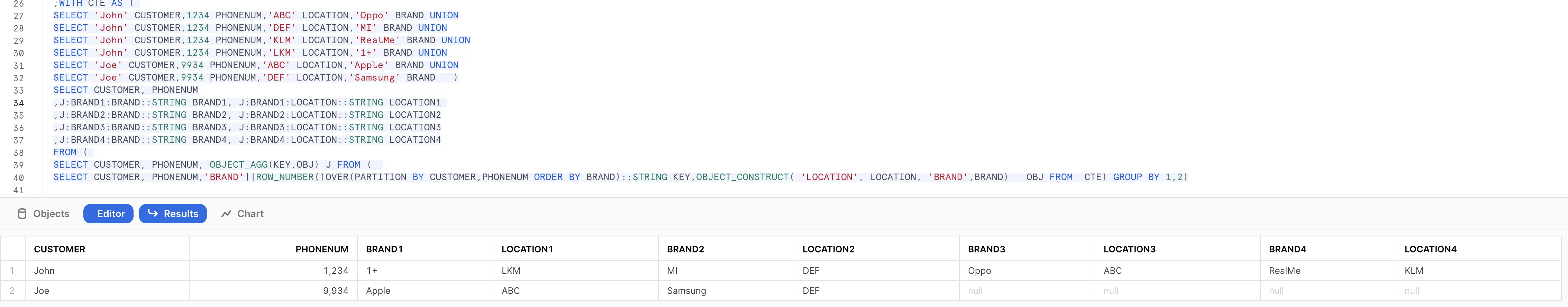Click the Results arrow icon
The width and height of the screenshot is (1568, 307).
153,213
